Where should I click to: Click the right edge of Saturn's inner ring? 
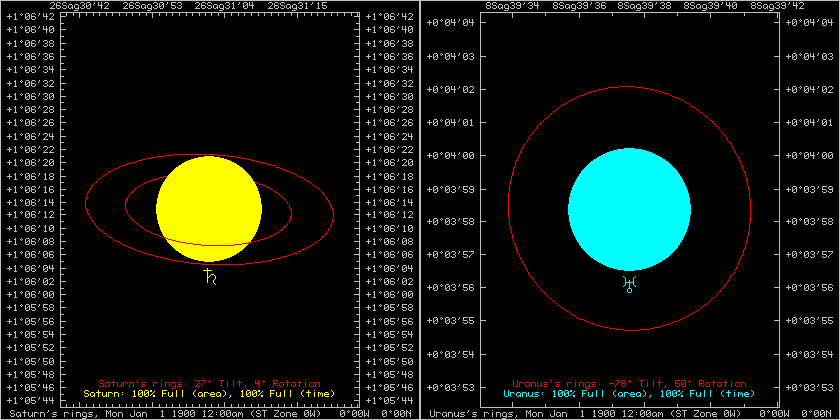click(x=291, y=206)
